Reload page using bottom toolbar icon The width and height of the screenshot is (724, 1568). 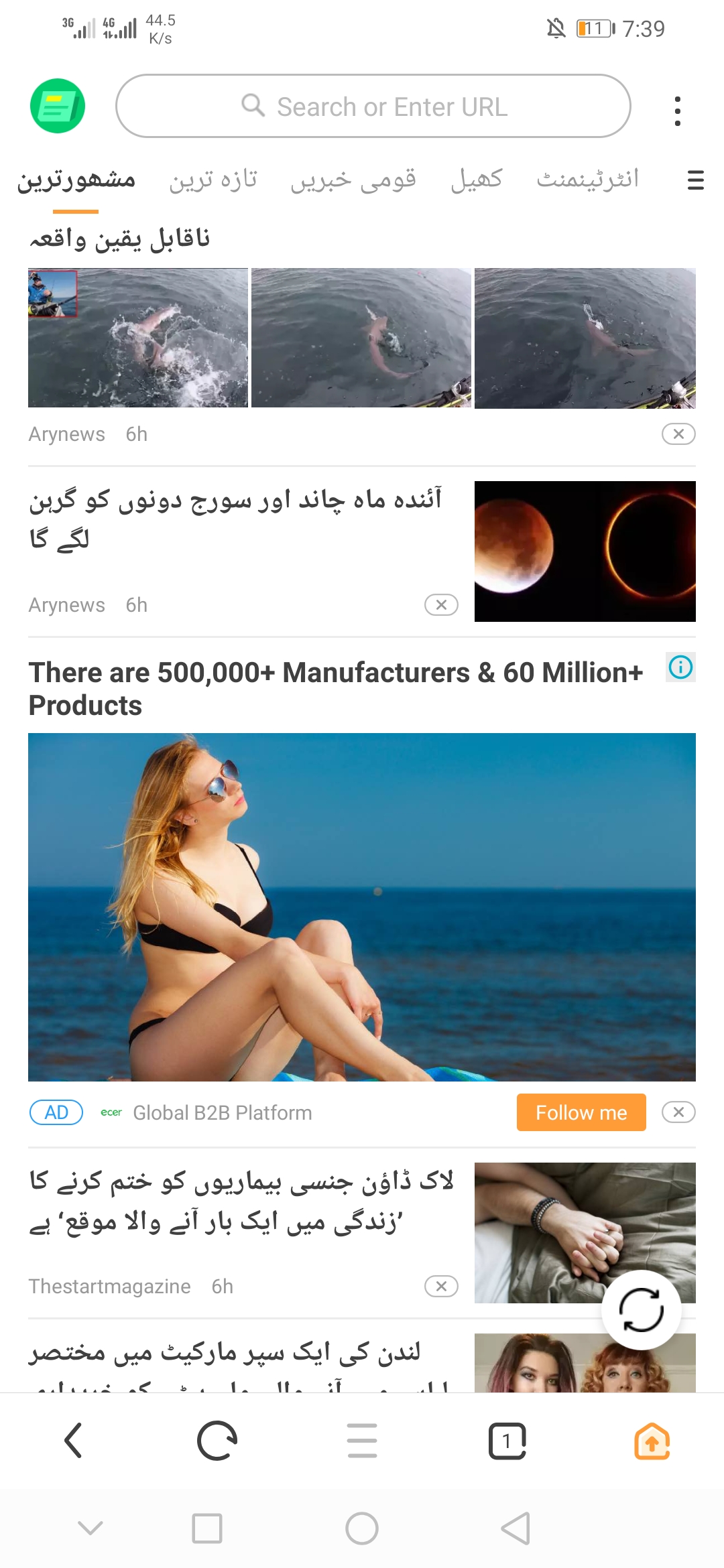(217, 1440)
